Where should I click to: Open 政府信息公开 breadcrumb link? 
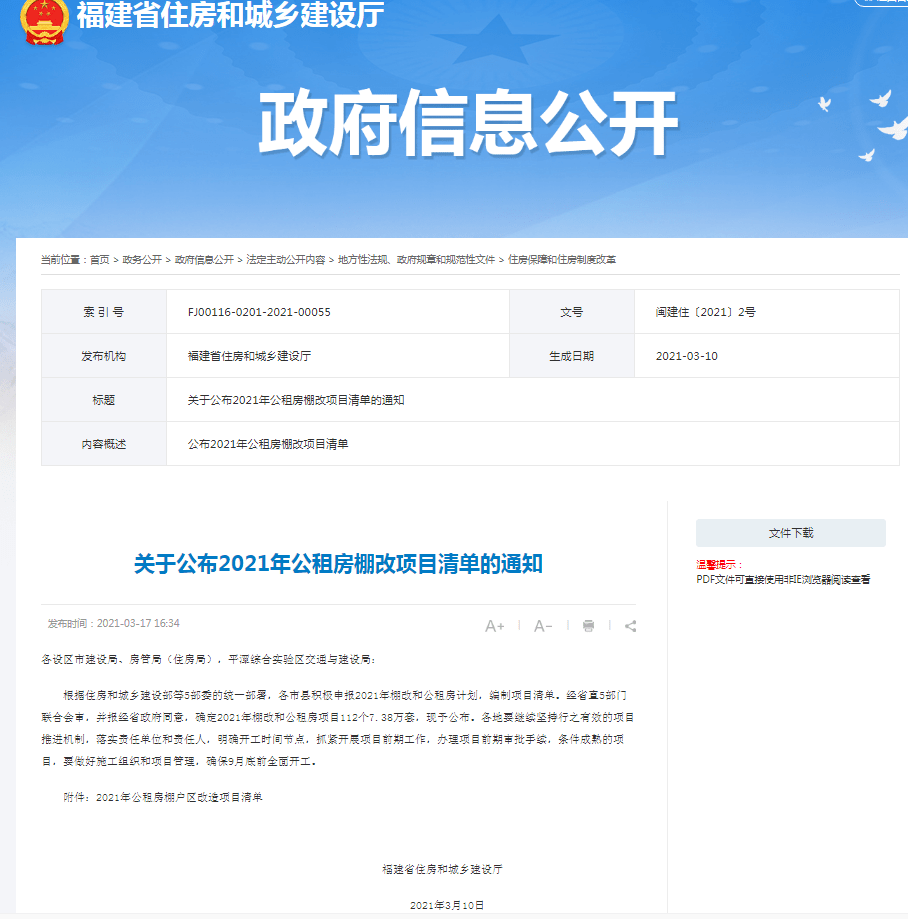(x=204, y=260)
